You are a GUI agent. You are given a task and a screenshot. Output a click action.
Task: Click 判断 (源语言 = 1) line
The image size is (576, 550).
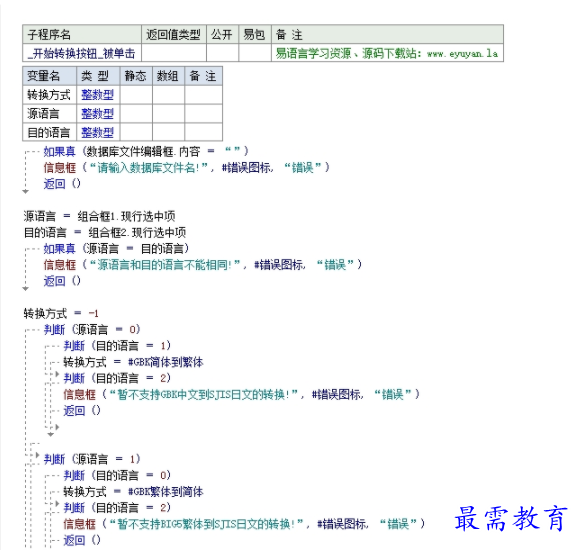pyautogui.click(x=92, y=459)
